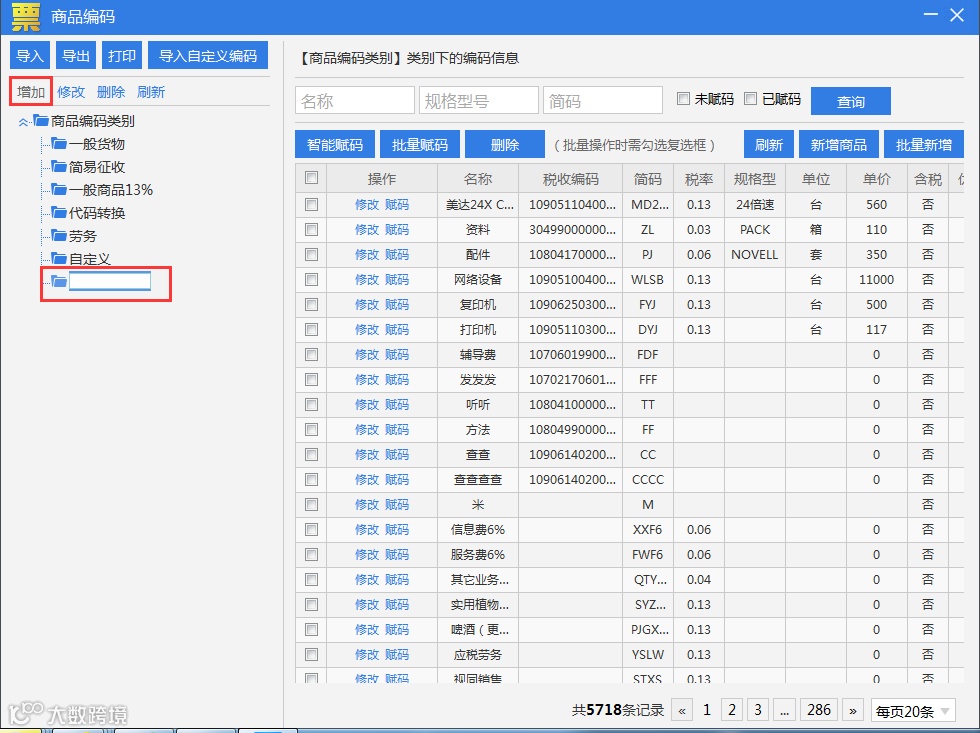Go to previous pages with « button

pyautogui.click(x=682, y=711)
